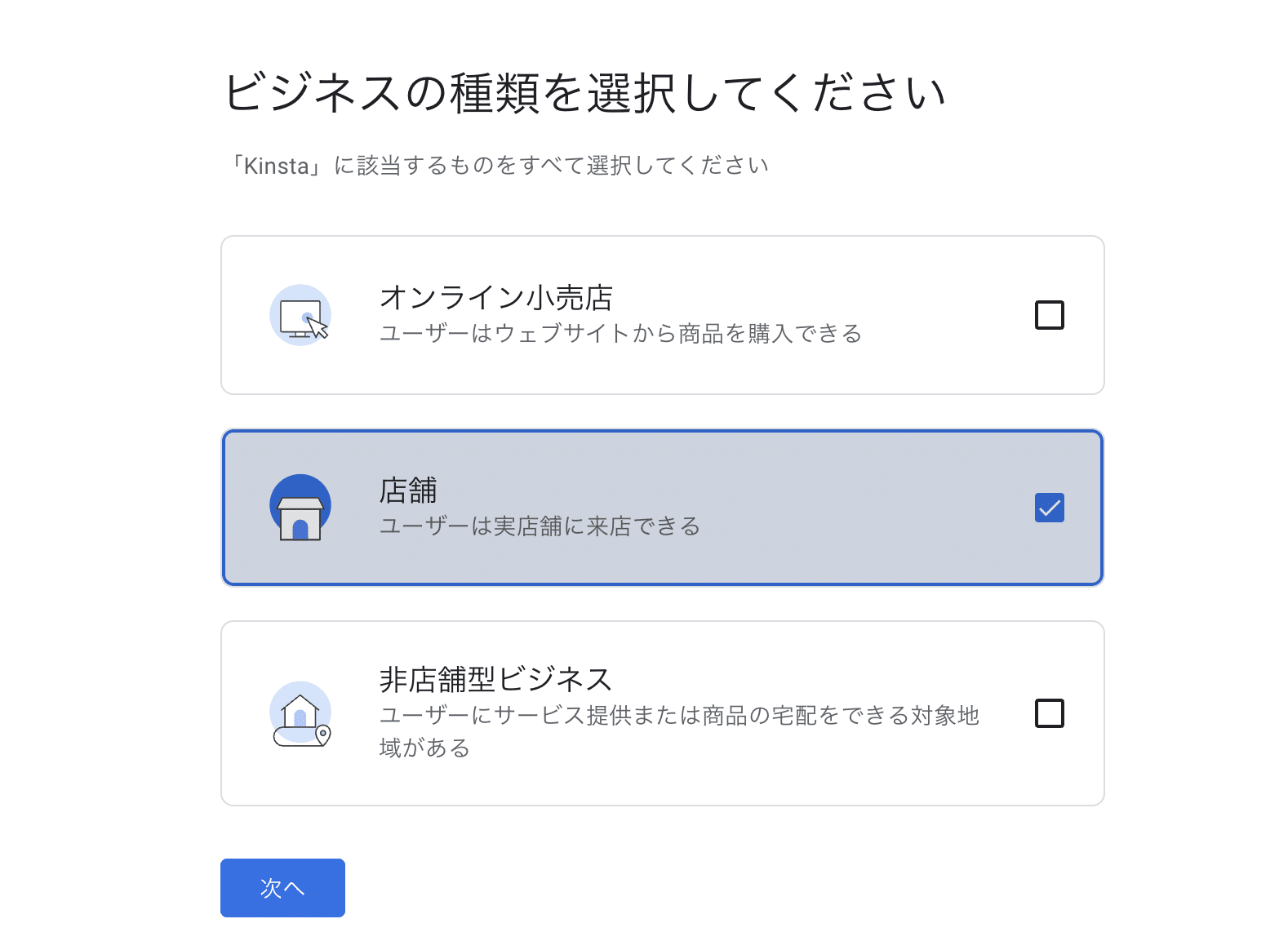Screen dimensions: 1288x950
Task: Click the ユーザーは実店舗に来店できる description
Action: pos(540,527)
